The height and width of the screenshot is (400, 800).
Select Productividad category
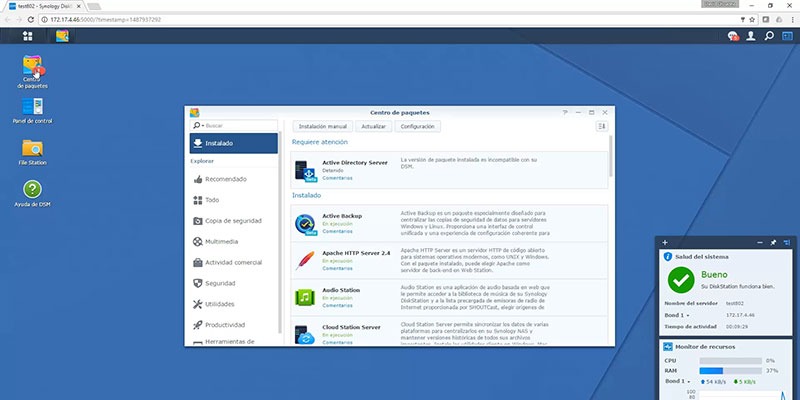pos(234,324)
